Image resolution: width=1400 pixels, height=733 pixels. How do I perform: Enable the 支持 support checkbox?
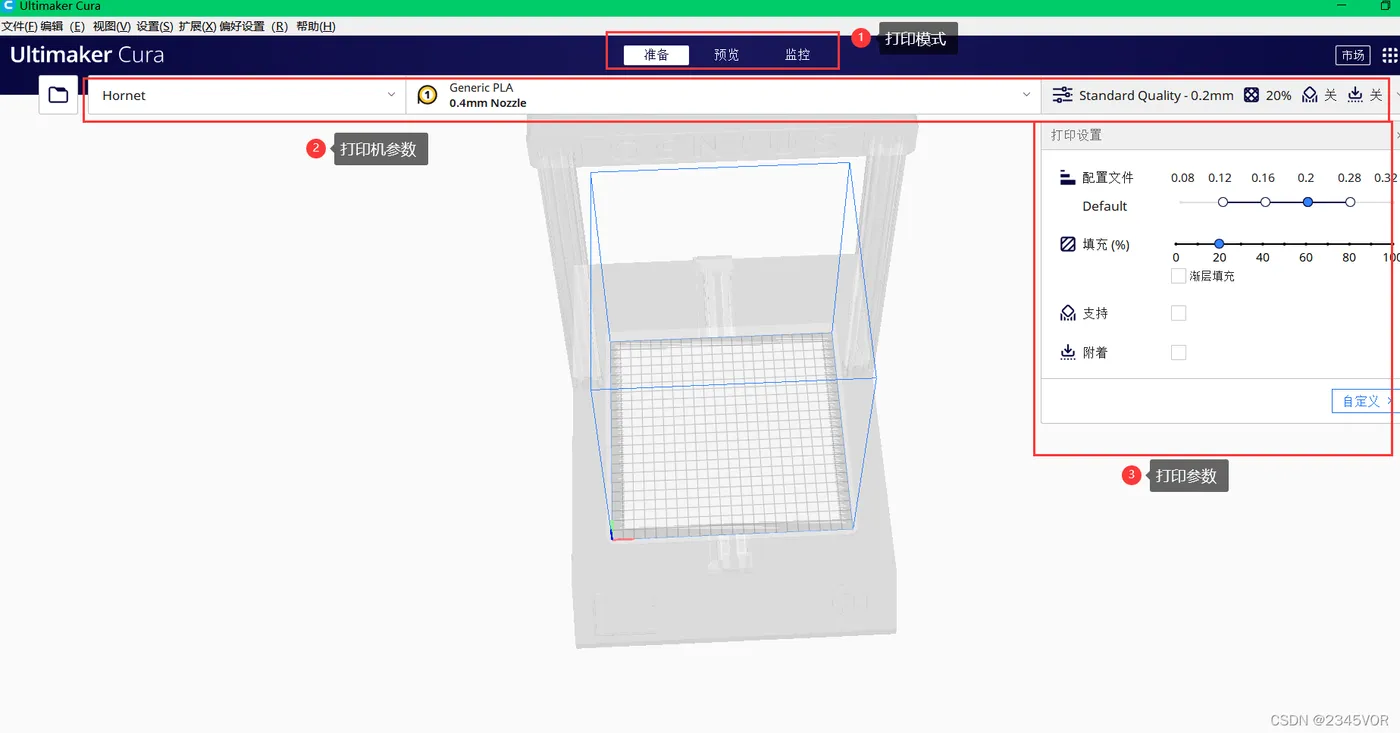pos(1178,313)
